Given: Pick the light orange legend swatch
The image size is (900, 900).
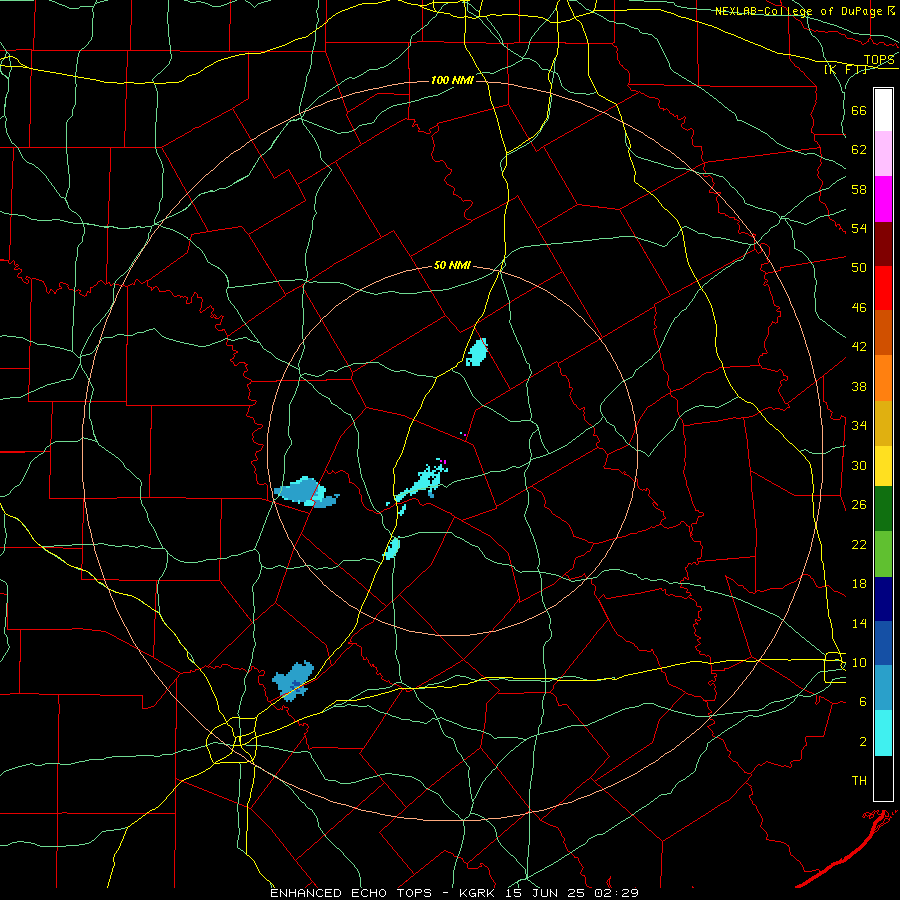Looking at the screenshot, I should [x=883, y=377].
